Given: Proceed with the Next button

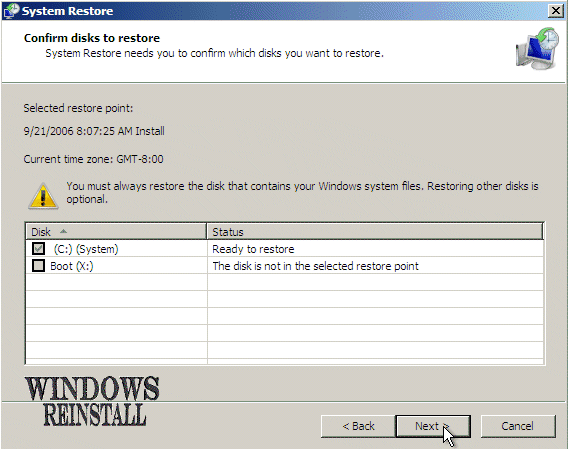Looking at the screenshot, I should 433,426.
